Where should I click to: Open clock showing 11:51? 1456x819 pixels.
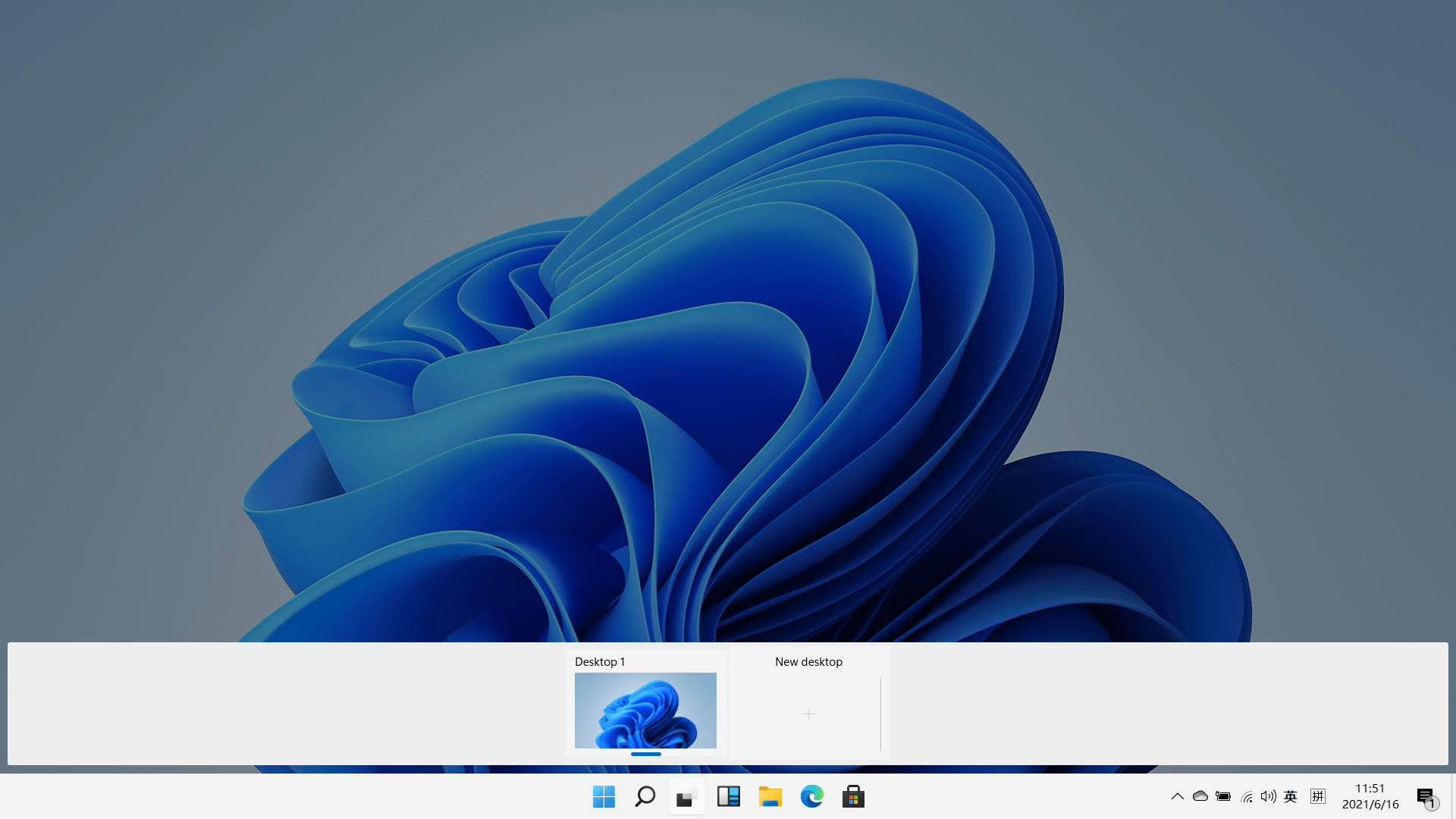pyautogui.click(x=1370, y=789)
